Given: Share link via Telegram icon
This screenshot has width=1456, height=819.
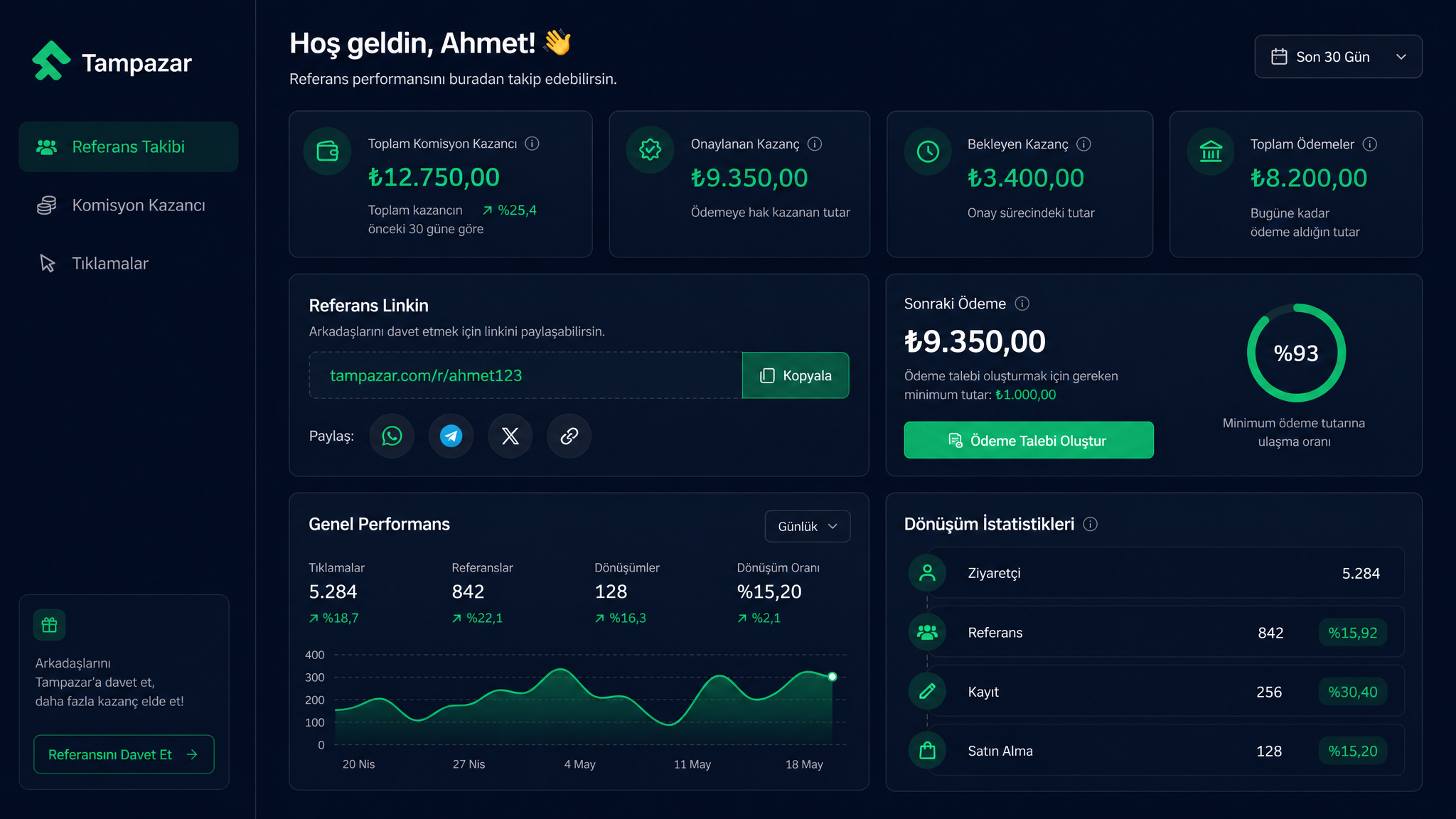Looking at the screenshot, I should pos(451,436).
